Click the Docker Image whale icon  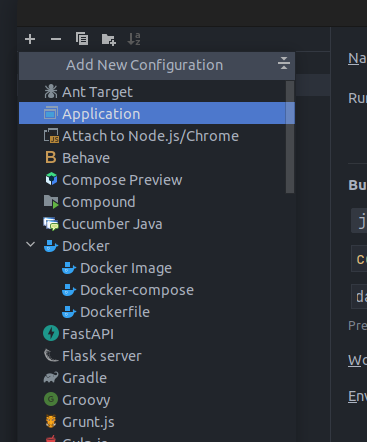pyautogui.click(x=69, y=268)
